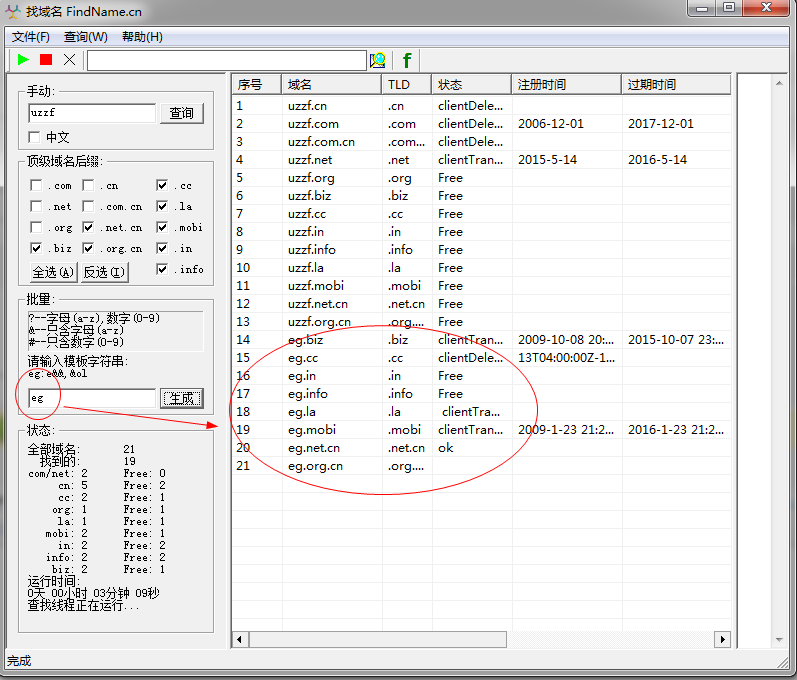Click the left arrow of horizontal scrollbar

tap(239, 639)
